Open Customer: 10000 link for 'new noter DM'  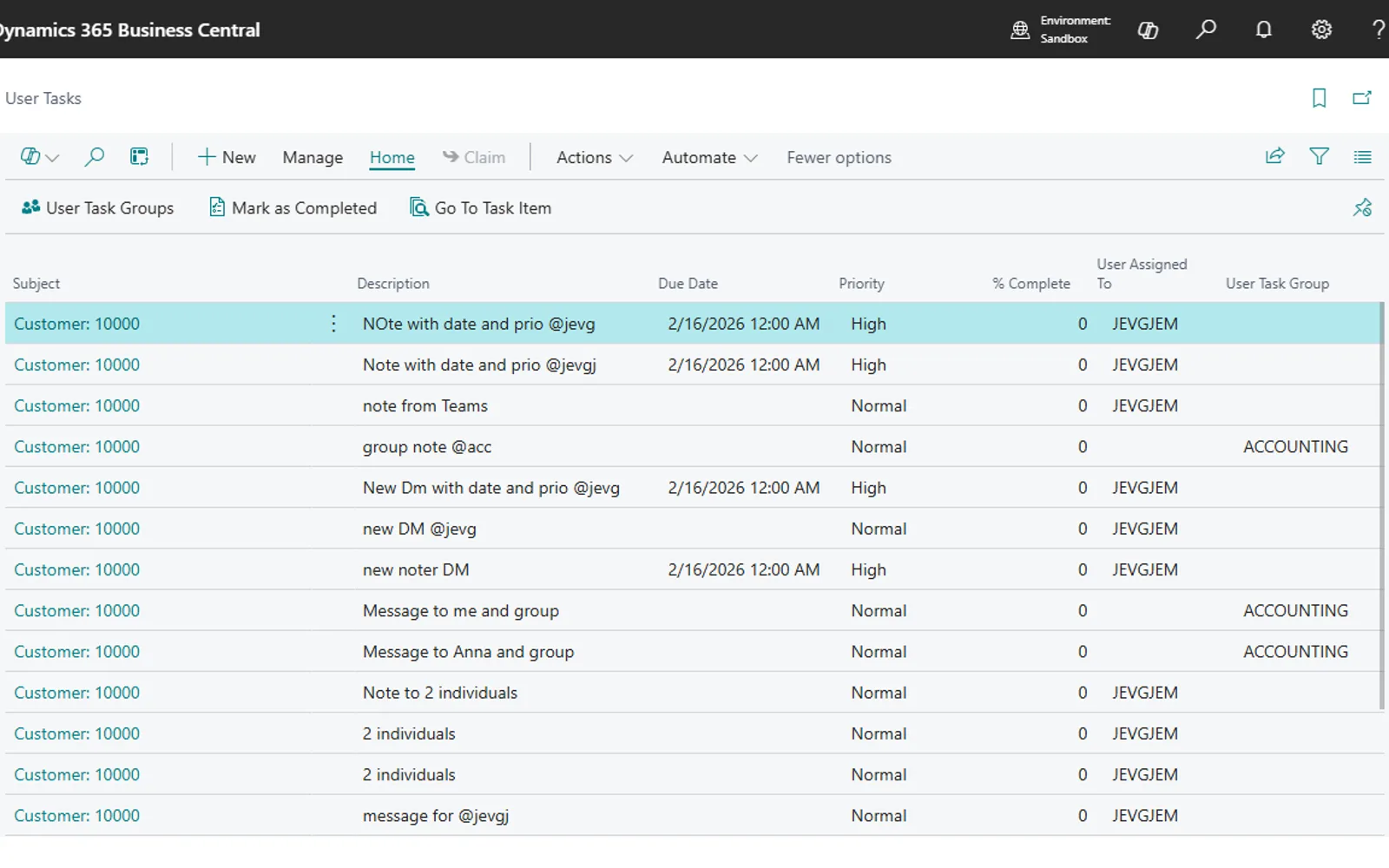[x=76, y=569]
